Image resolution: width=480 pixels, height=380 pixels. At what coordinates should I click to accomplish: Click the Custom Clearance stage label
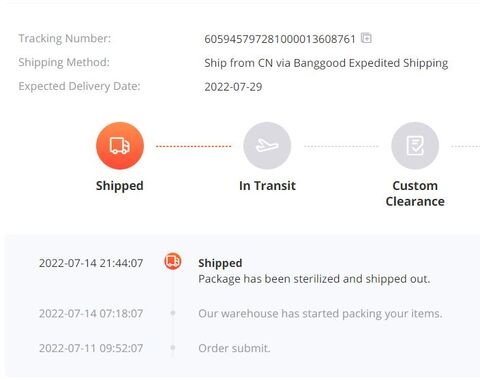(x=415, y=194)
